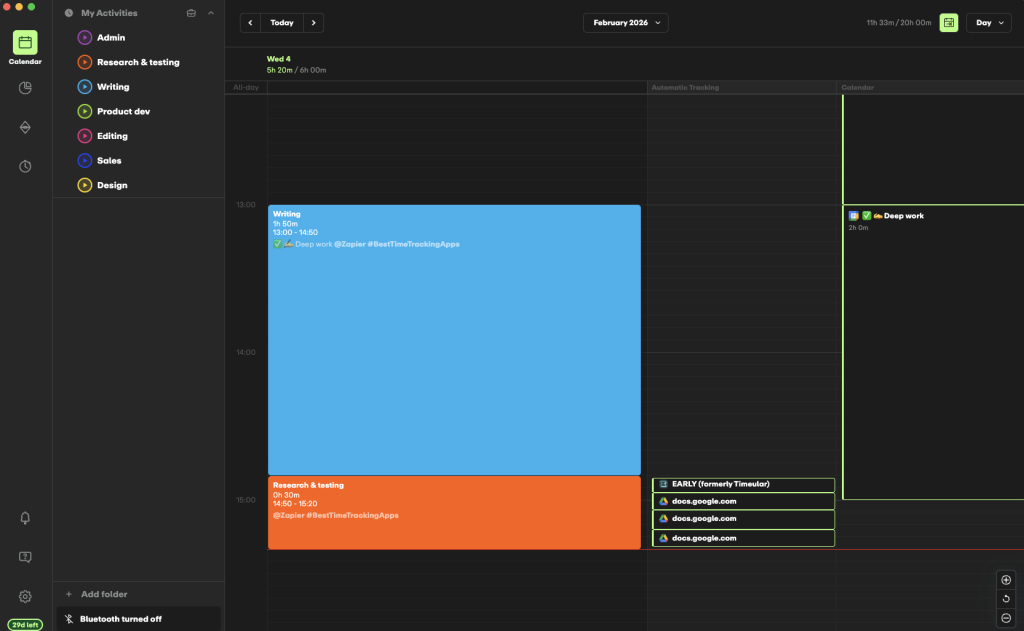Open the clock icon in sidebar
The width and height of the screenshot is (1024, 631).
coord(25,166)
